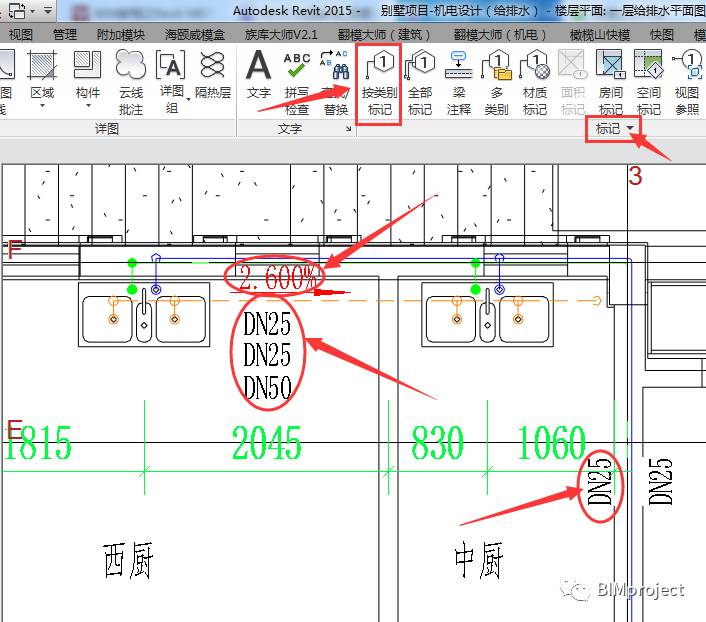The width and height of the screenshot is (706, 622).
Task: Choose the Component (构件) tool
Action: pos(87,74)
